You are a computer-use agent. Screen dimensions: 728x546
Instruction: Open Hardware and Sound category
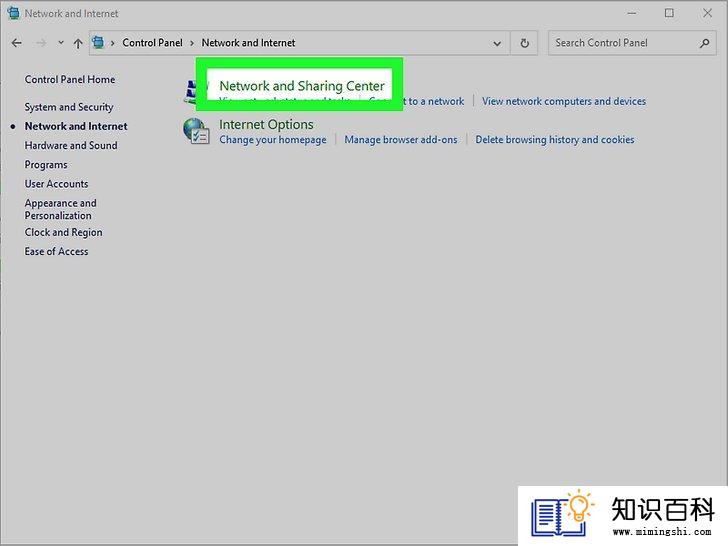(x=71, y=145)
